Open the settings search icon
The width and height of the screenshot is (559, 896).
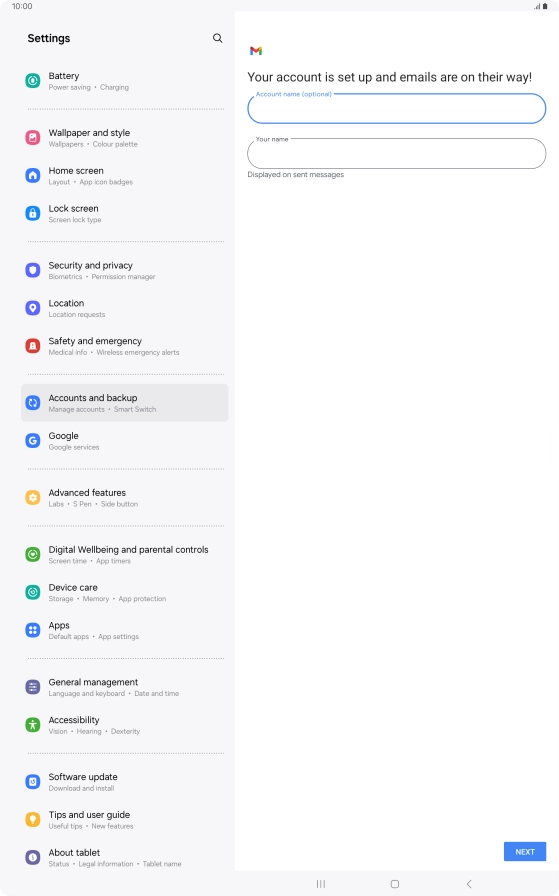tap(217, 38)
